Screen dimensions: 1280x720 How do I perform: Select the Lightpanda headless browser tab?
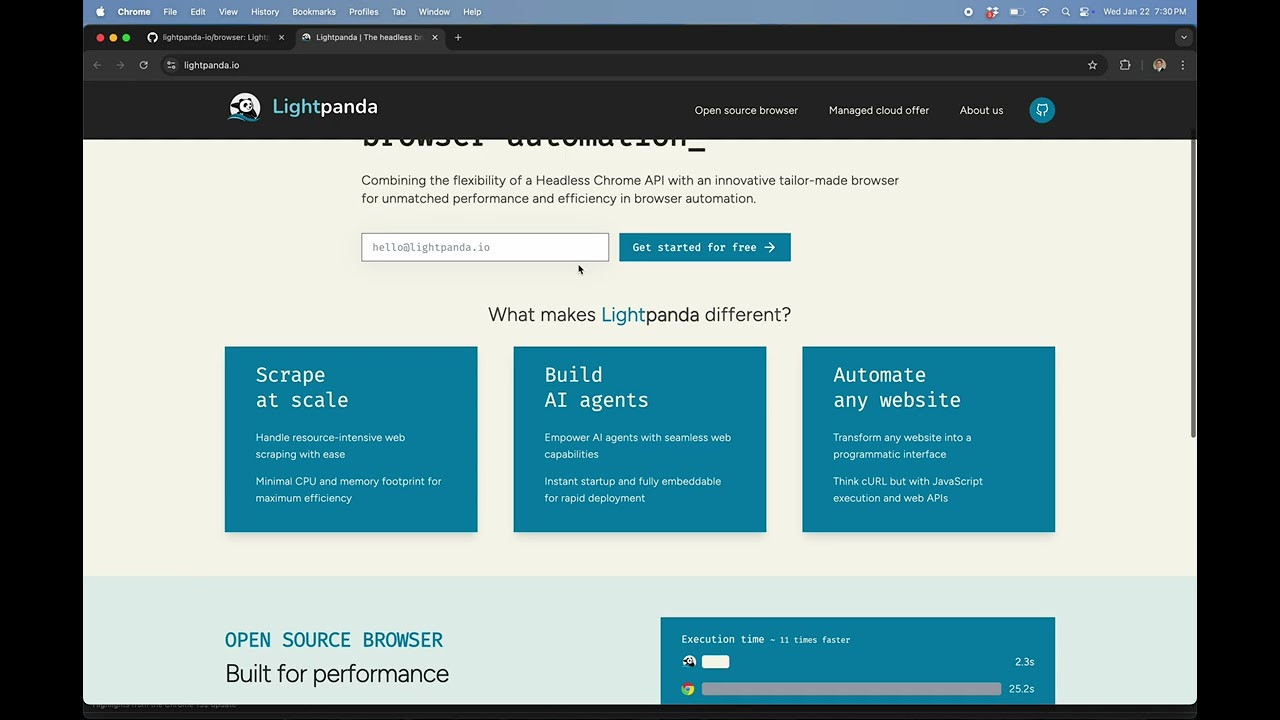pos(369,37)
